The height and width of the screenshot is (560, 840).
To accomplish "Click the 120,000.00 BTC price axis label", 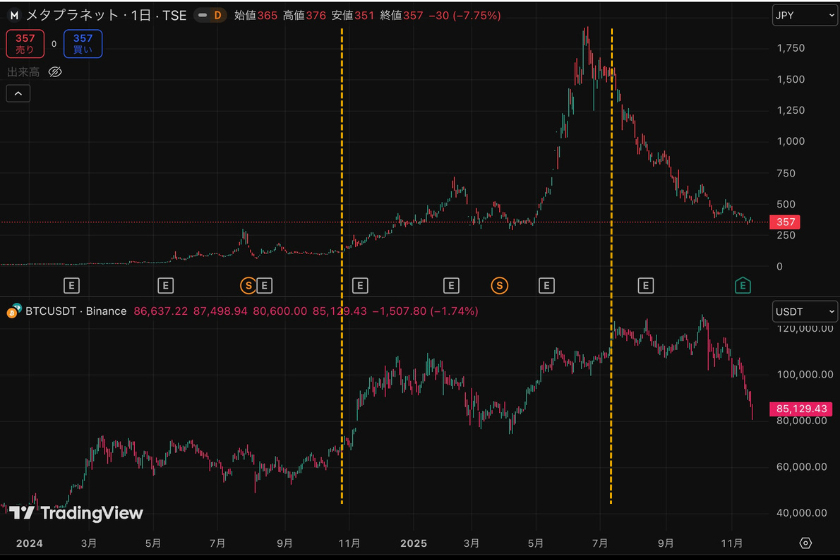I will point(805,328).
